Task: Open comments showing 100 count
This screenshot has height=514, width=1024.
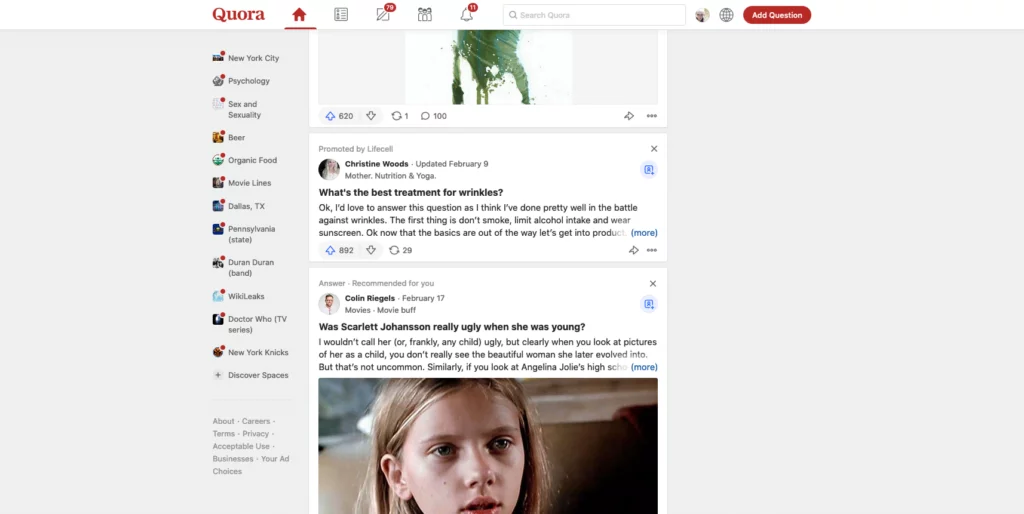Action: point(434,116)
